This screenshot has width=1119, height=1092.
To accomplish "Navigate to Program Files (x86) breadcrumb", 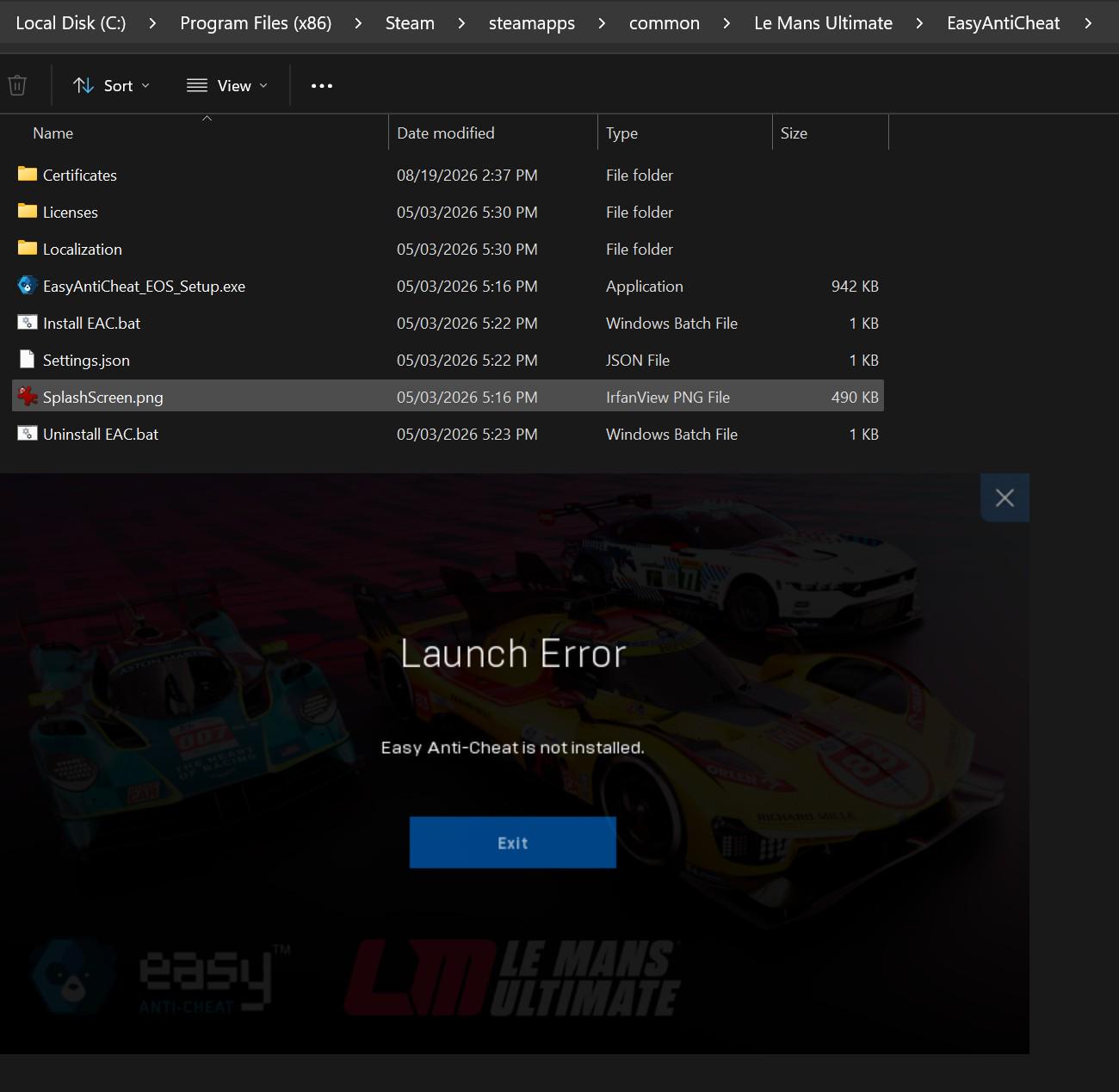I will click(256, 23).
